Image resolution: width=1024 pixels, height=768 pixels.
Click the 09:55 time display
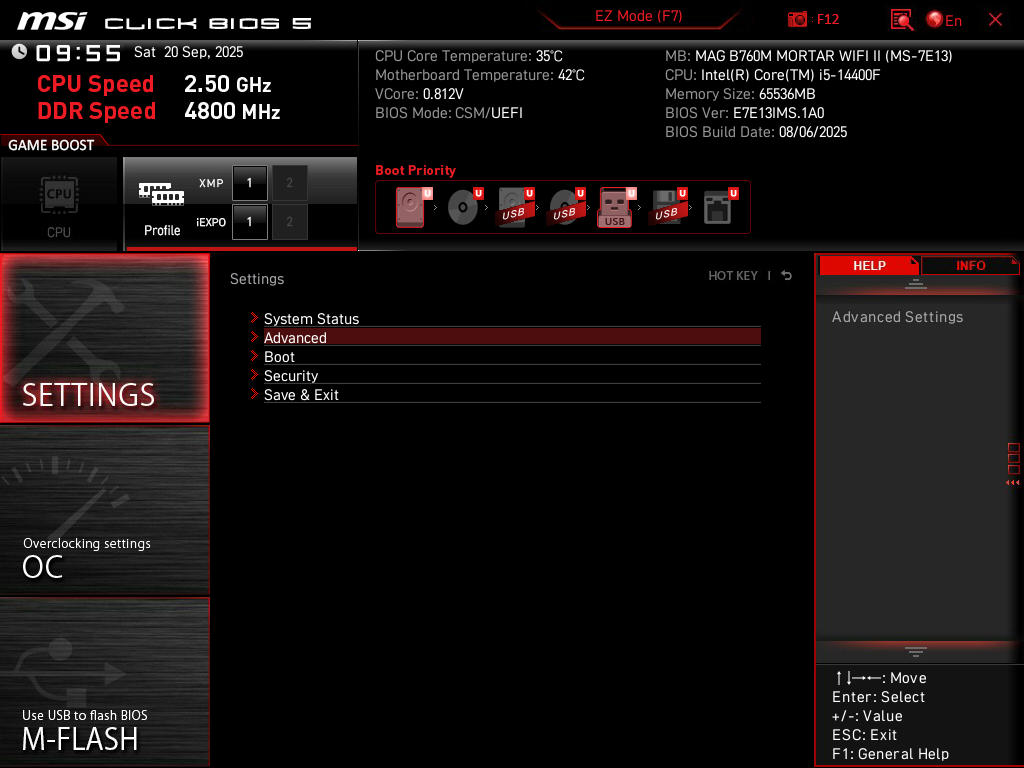(x=78, y=53)
